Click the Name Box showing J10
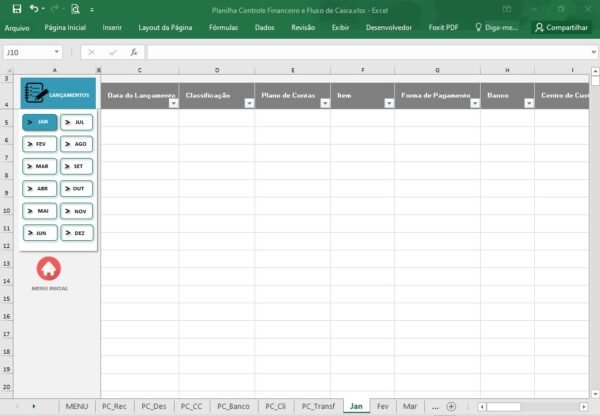 coord(28,52)
